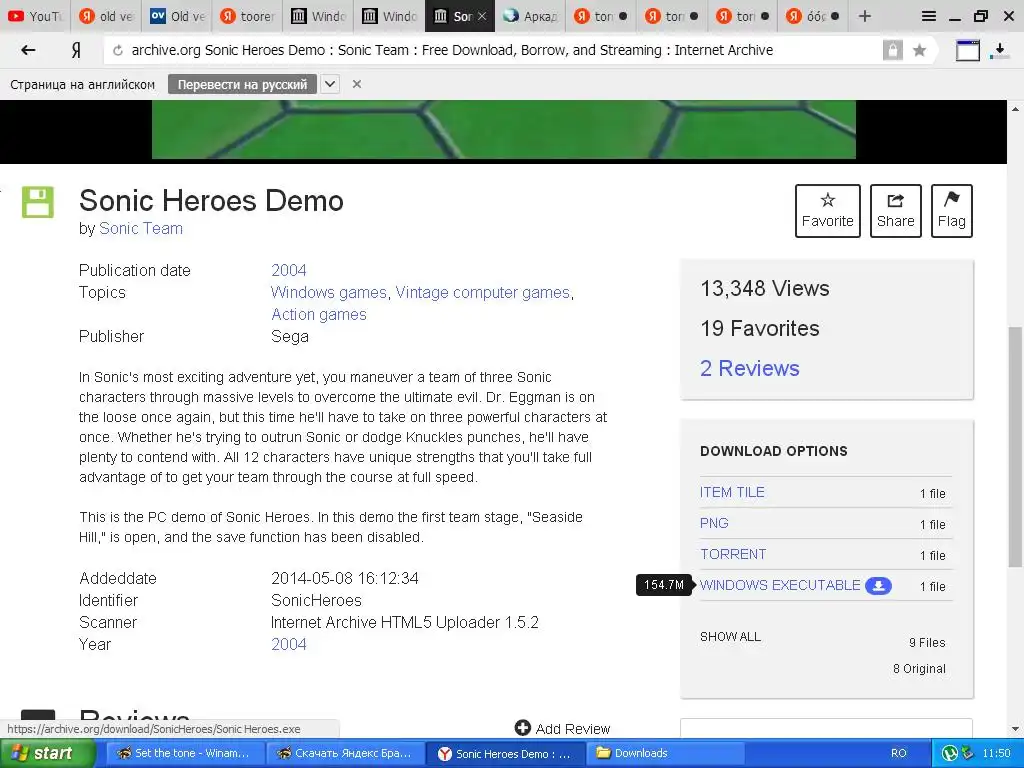Click the publisher value Sega
The width and height of the screenshot is (1024, 768).
coord(290,336)
